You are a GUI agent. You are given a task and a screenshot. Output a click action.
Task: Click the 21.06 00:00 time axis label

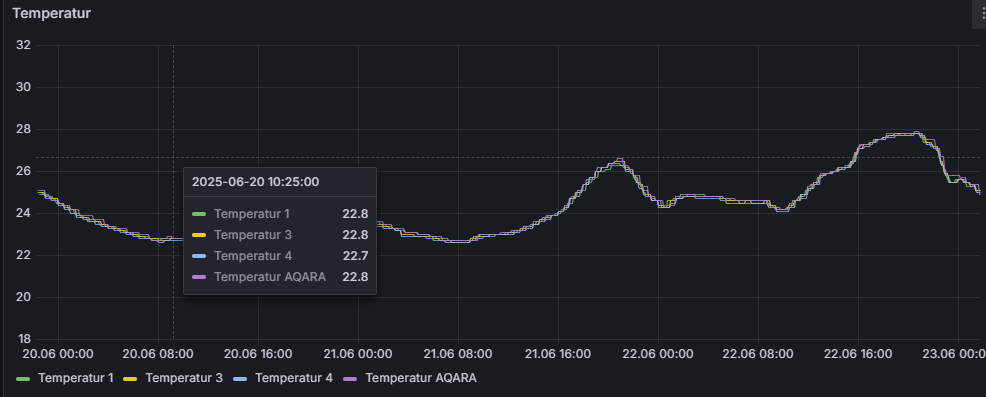358,354
